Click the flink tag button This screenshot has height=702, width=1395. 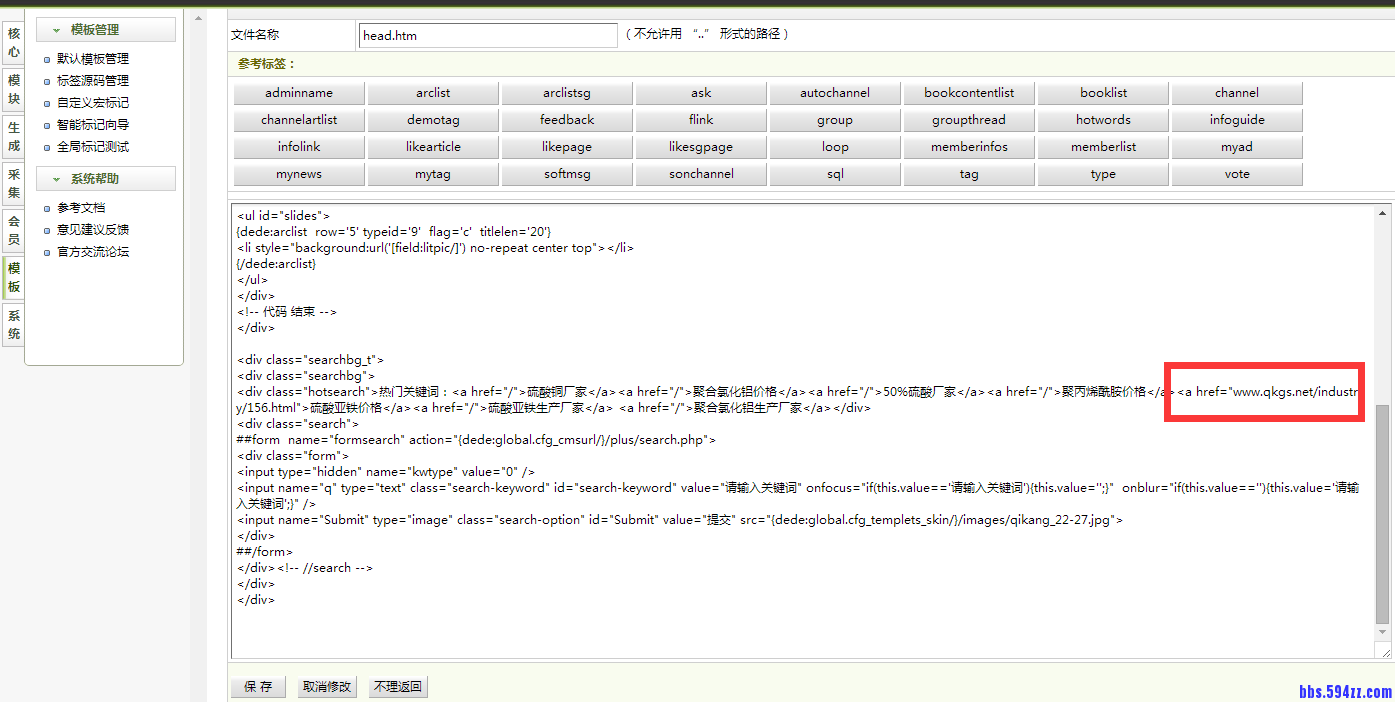click(x=701, y=120)
